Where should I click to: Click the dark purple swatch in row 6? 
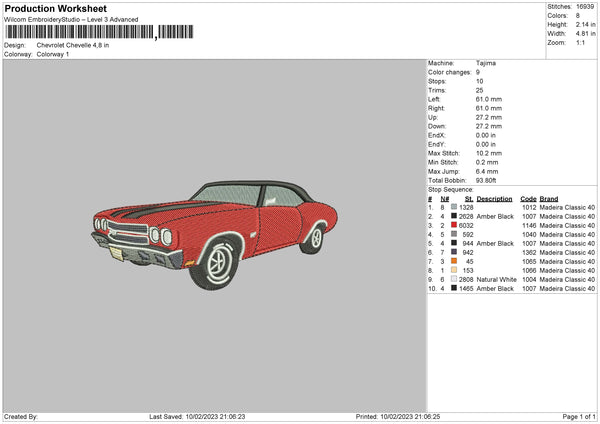tap(454, 252)
